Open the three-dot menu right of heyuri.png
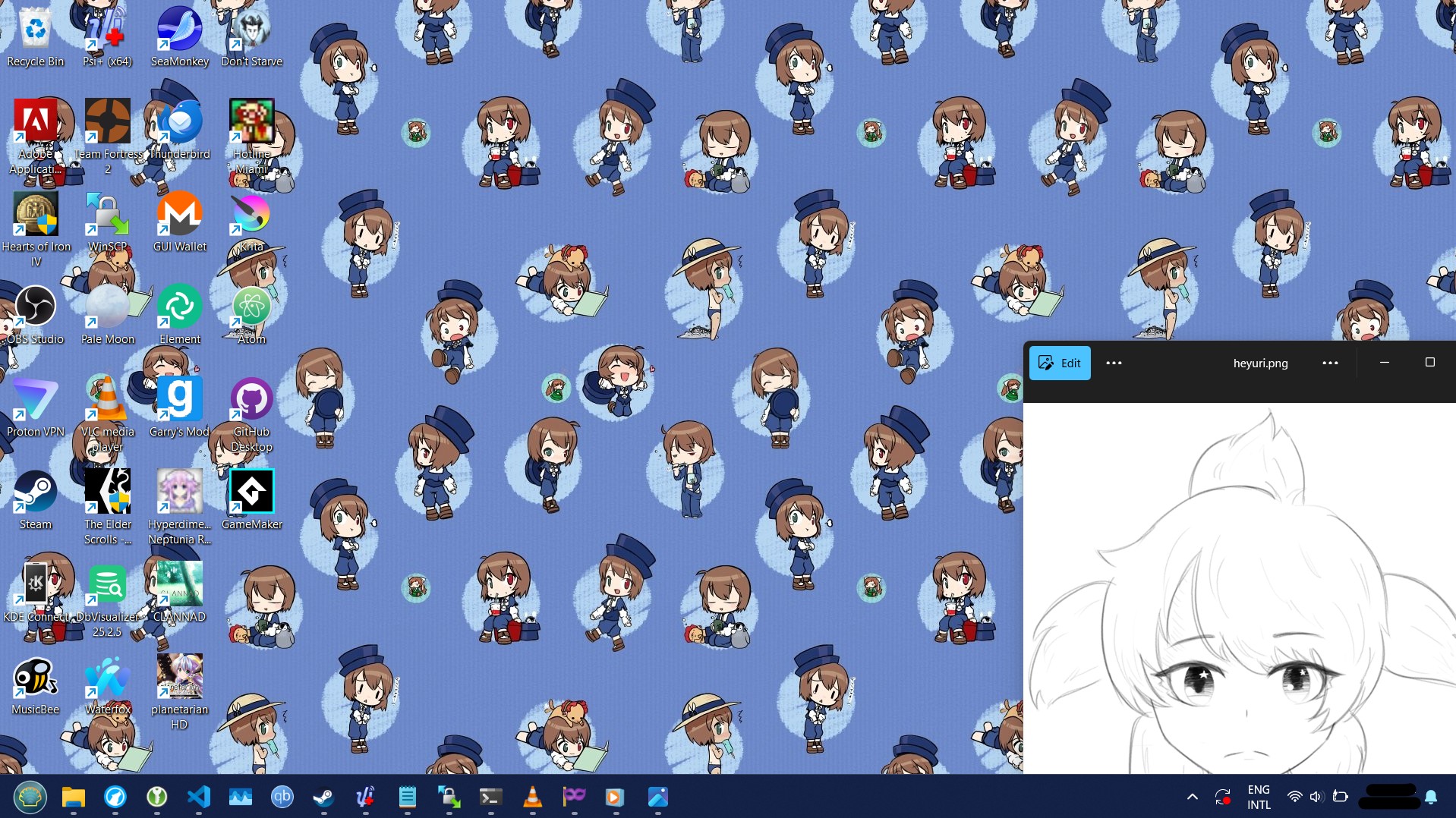The width and height of the screenshot is (1456, 818). coord(1330,363)
